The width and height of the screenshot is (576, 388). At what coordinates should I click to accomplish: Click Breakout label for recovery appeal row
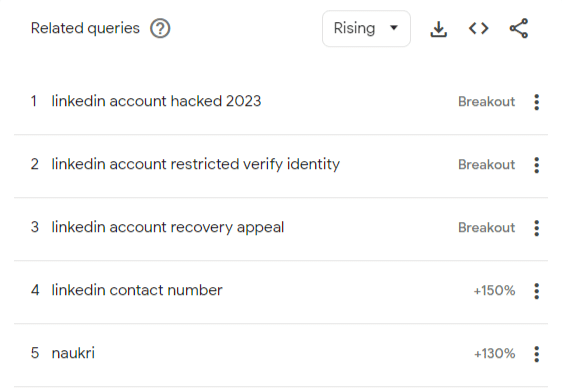coord(486,228)
